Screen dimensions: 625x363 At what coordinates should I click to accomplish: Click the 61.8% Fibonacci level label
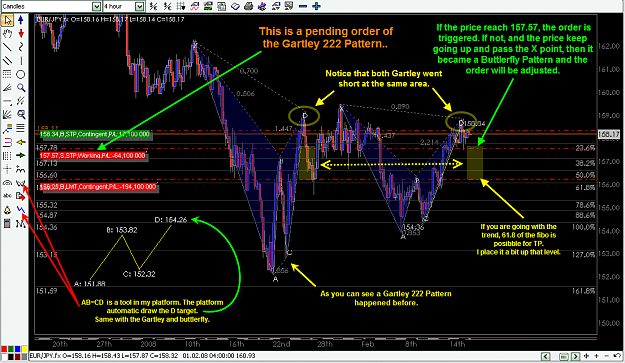[586, 188]
